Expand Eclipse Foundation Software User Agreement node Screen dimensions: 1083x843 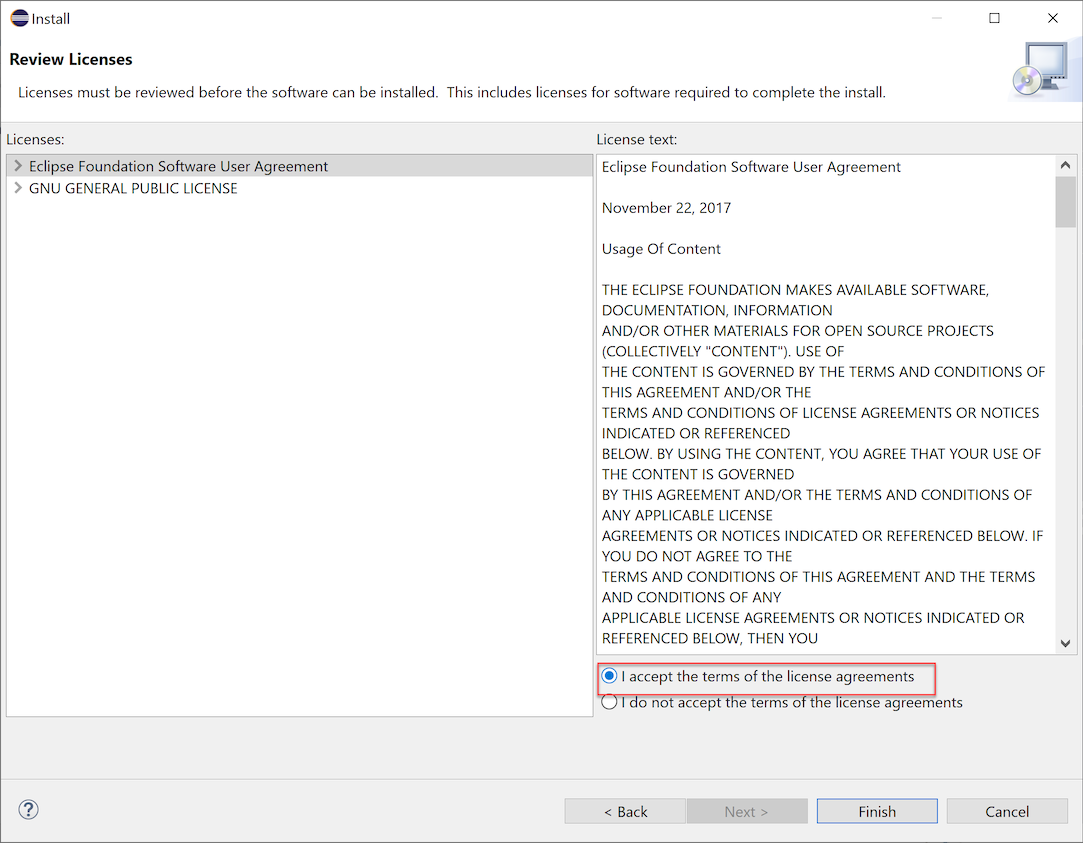[x=18, y=166]
